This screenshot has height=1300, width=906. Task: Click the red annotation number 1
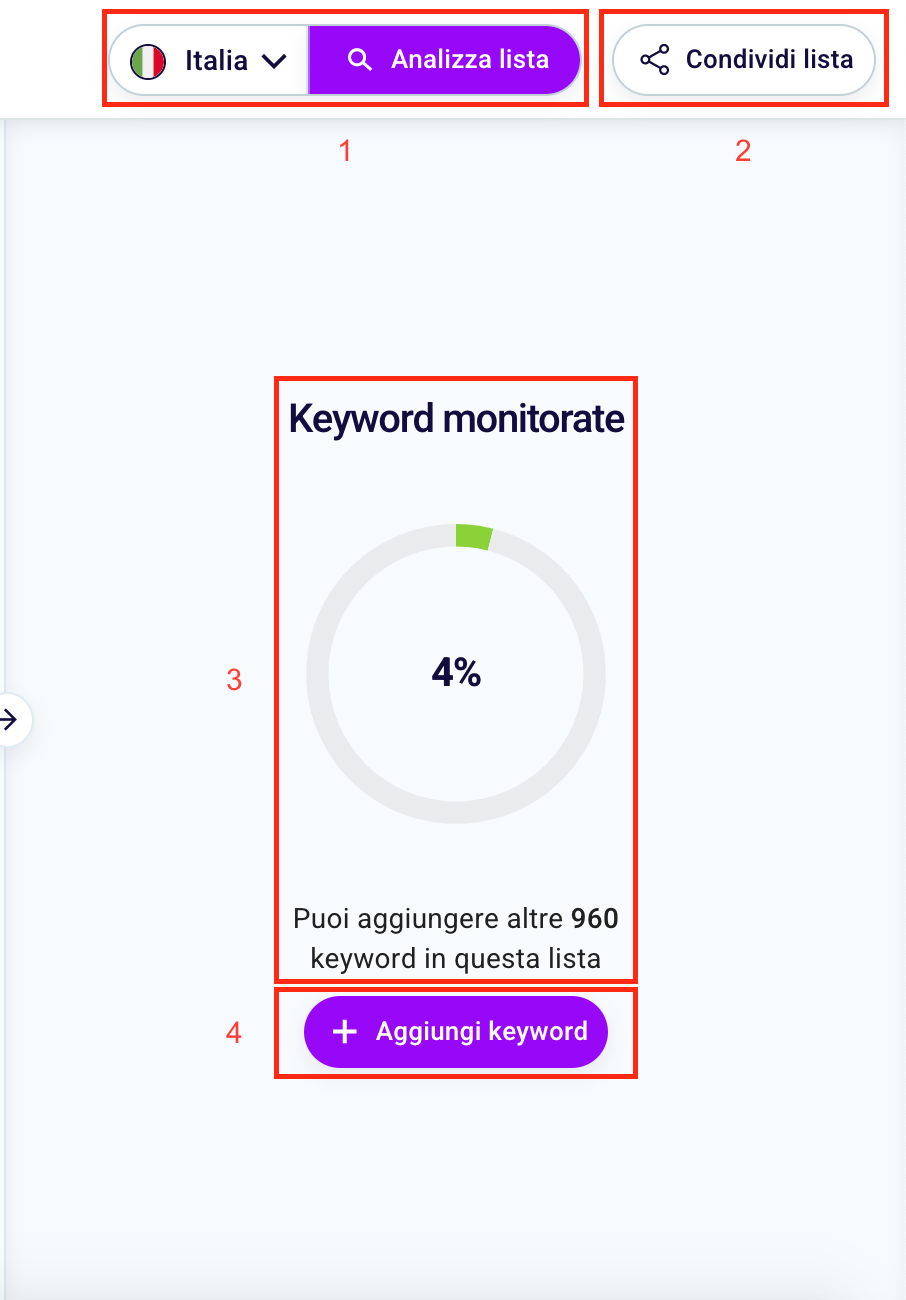[345, 151]
